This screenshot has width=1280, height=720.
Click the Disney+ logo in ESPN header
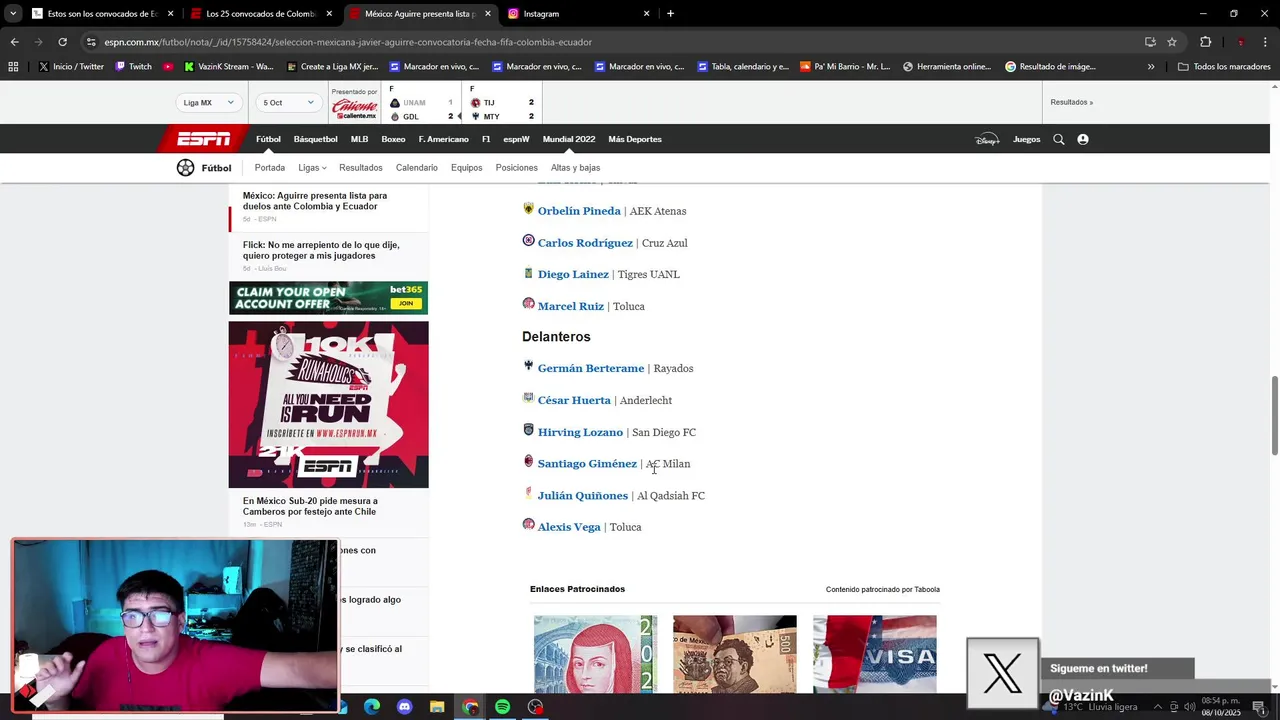[987, 140]
